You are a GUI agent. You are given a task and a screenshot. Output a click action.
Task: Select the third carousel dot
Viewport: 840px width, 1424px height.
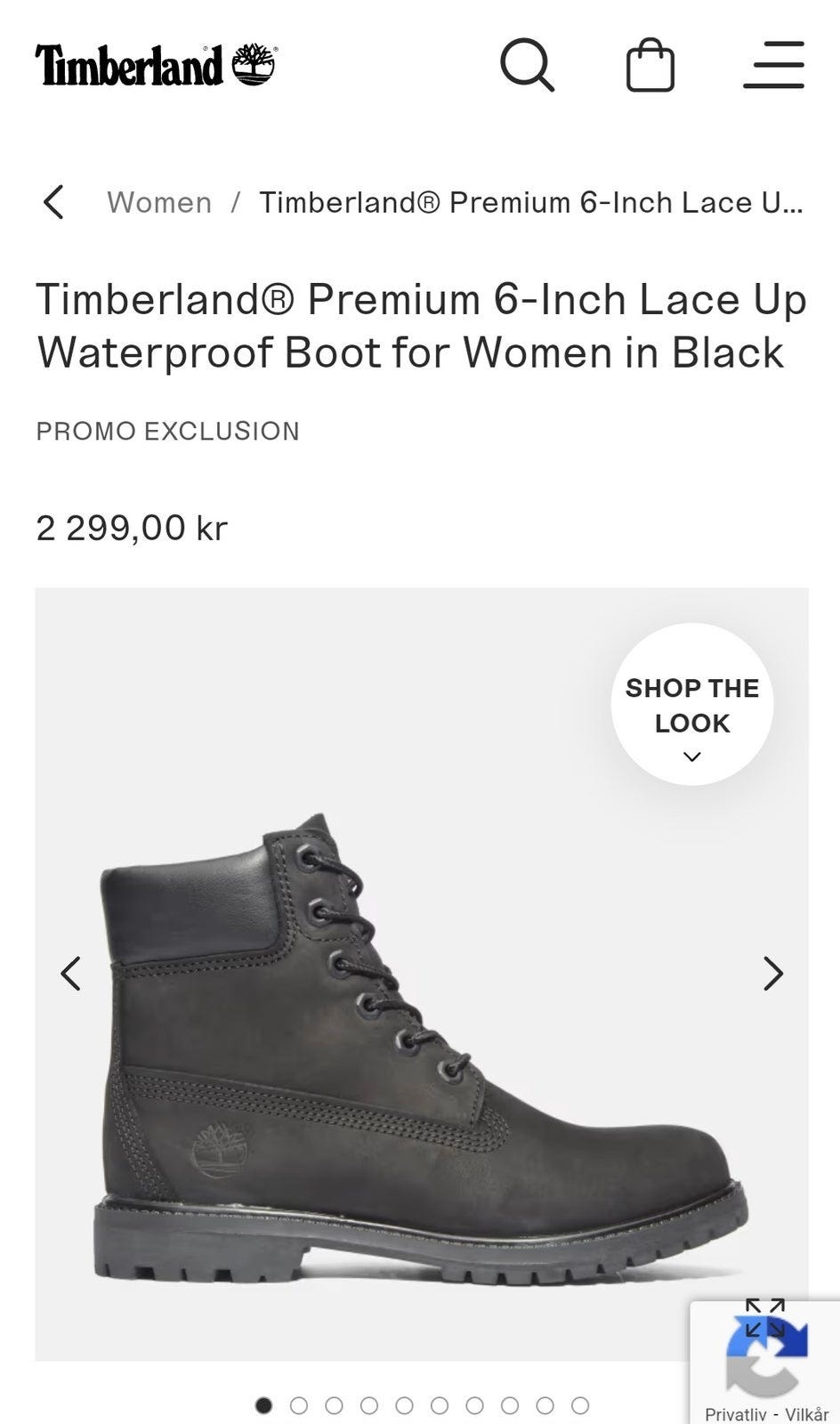334,1405
